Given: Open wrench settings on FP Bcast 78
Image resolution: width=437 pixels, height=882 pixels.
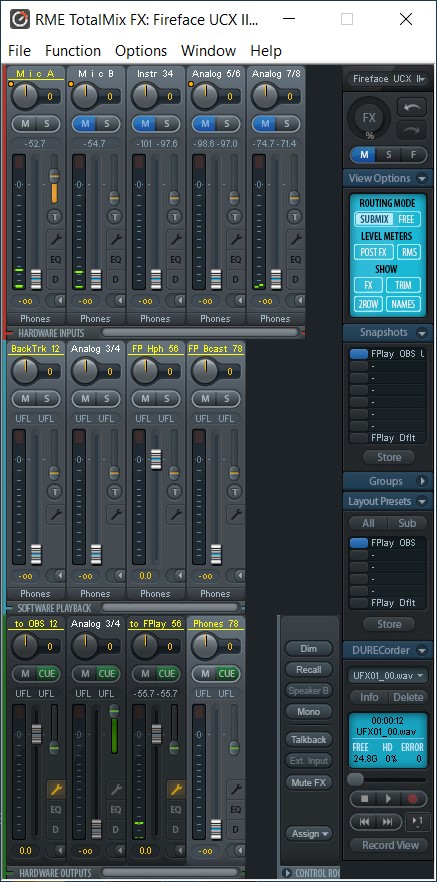Looking at the screenshot, I should (x=236, y=514).
